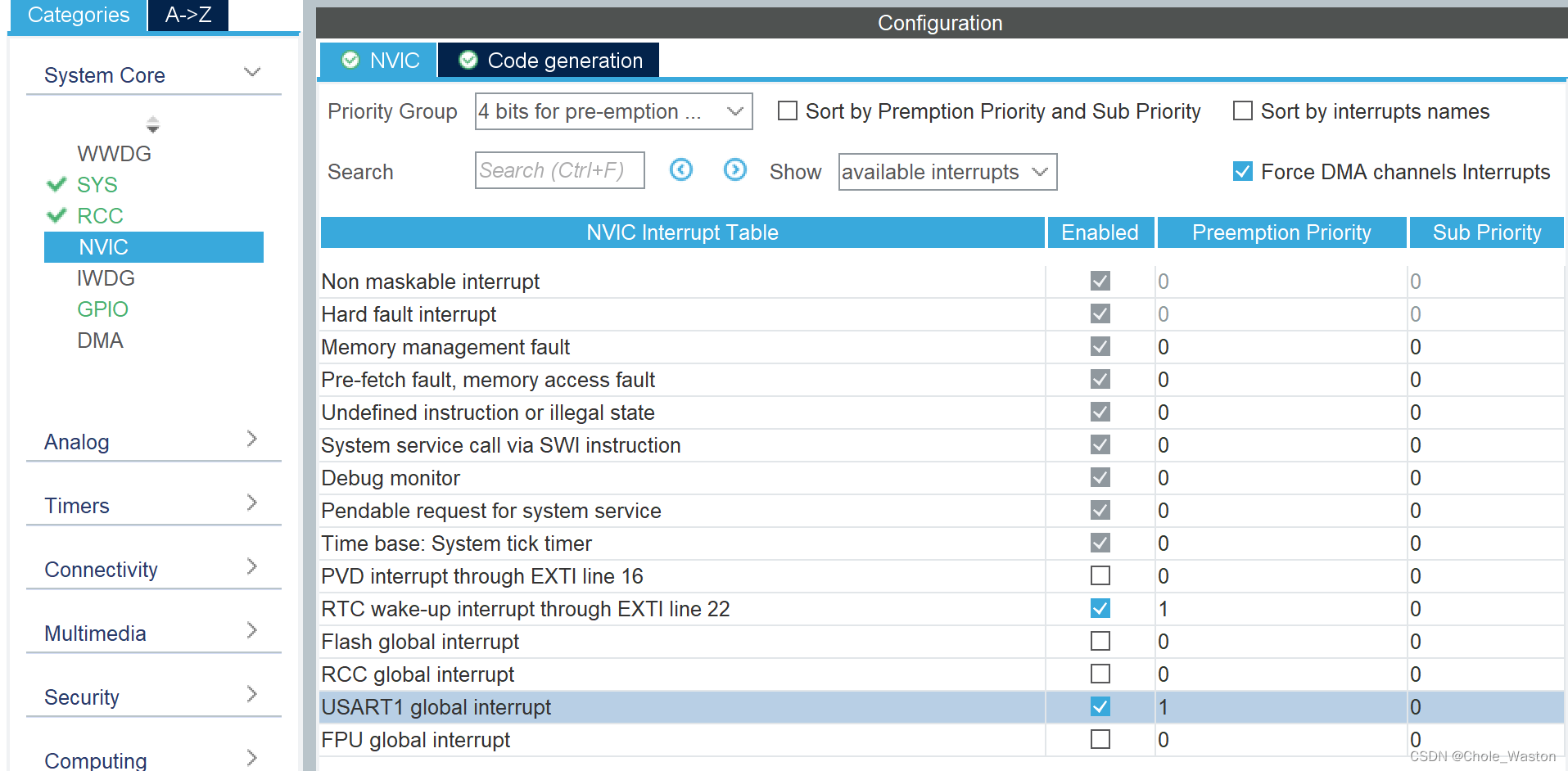Uncheck Force DMA channels Interrupts
This screenshot has height=771, width=1568.
tap(1243, 171)
